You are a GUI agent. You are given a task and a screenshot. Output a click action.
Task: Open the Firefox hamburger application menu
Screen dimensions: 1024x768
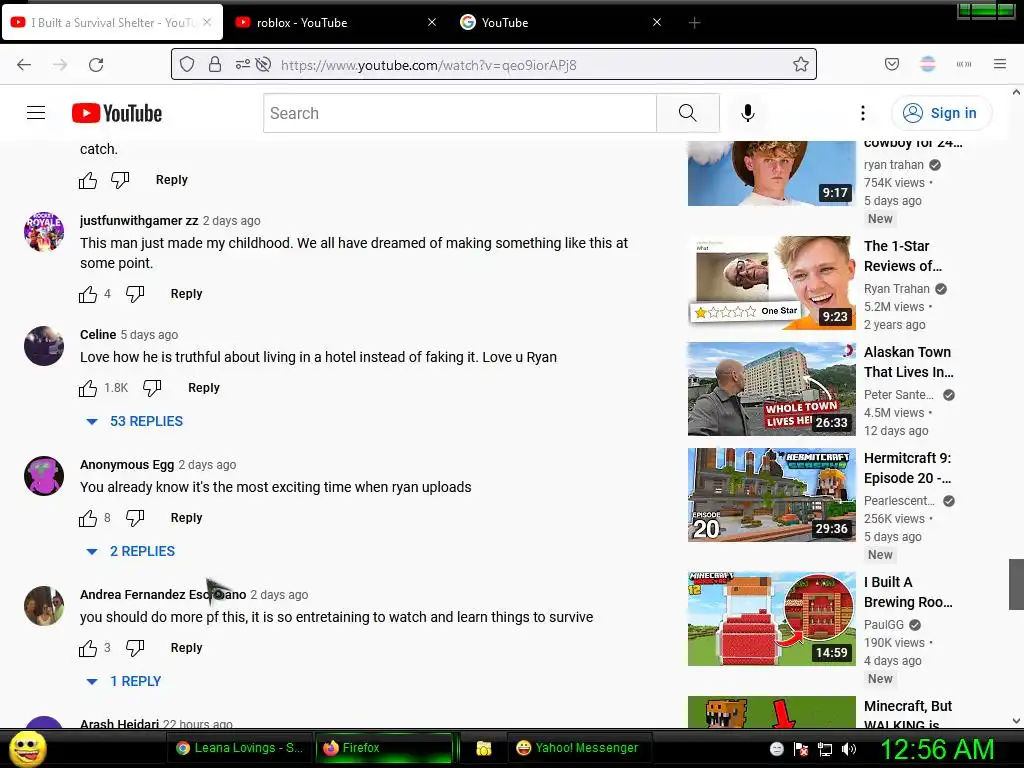pyautogui.click(x=1000, y=64)
